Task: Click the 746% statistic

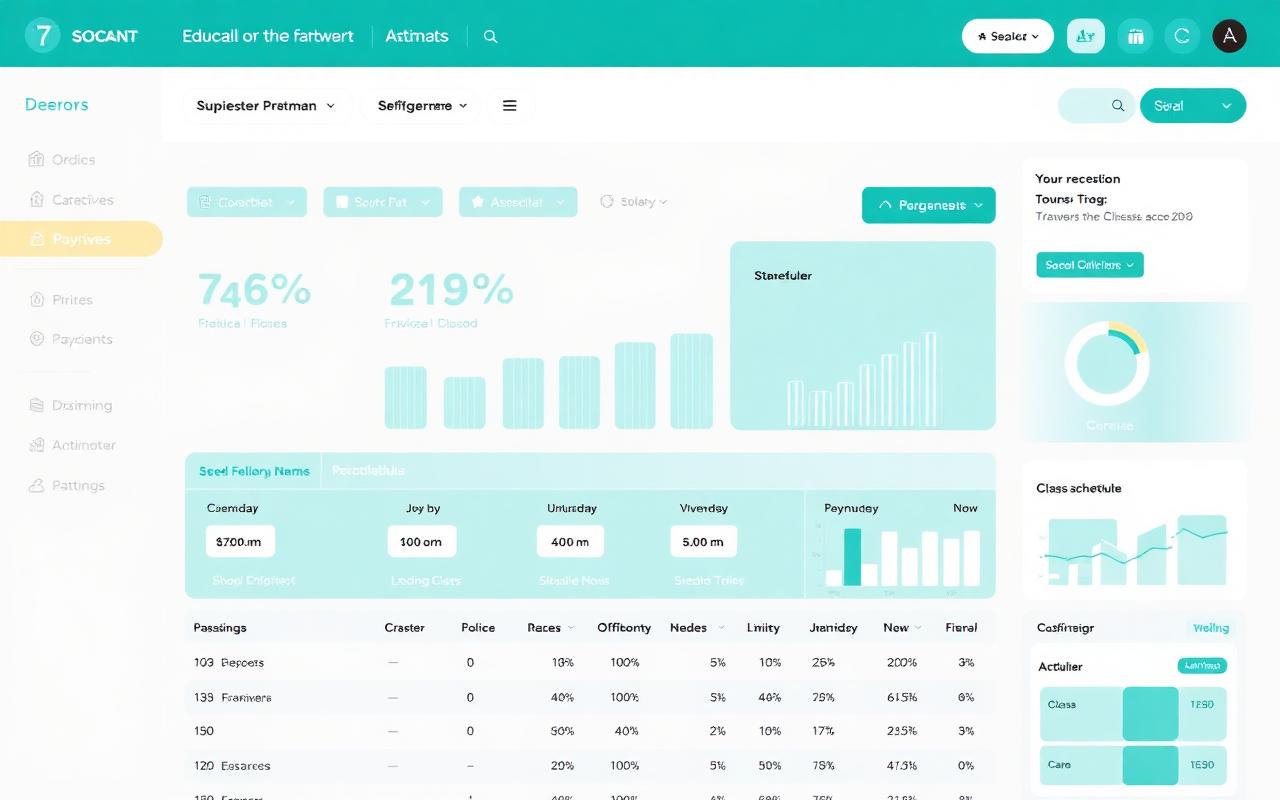Action: click(254, 290)
